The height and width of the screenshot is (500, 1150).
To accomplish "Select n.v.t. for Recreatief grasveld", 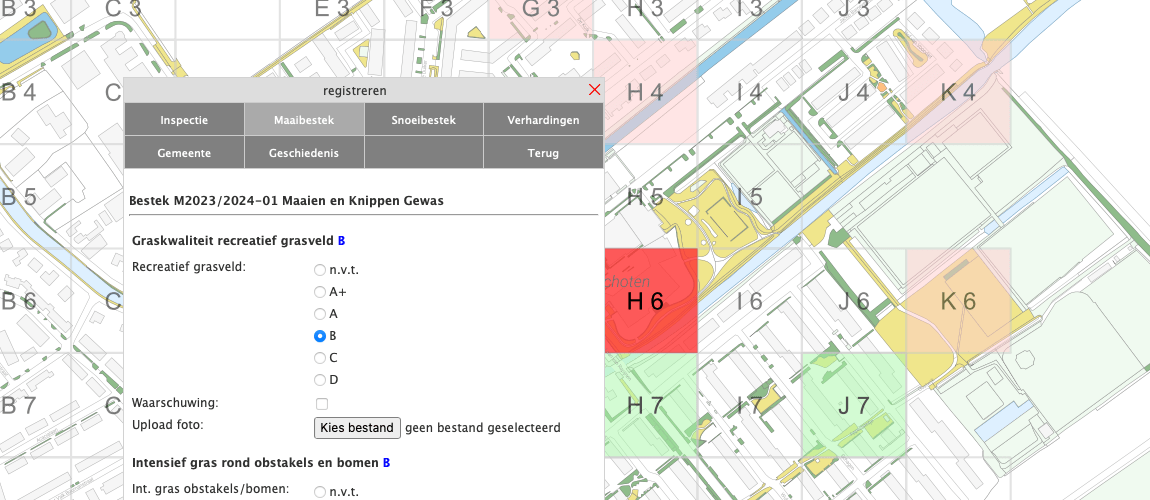I will click(320, 270).
